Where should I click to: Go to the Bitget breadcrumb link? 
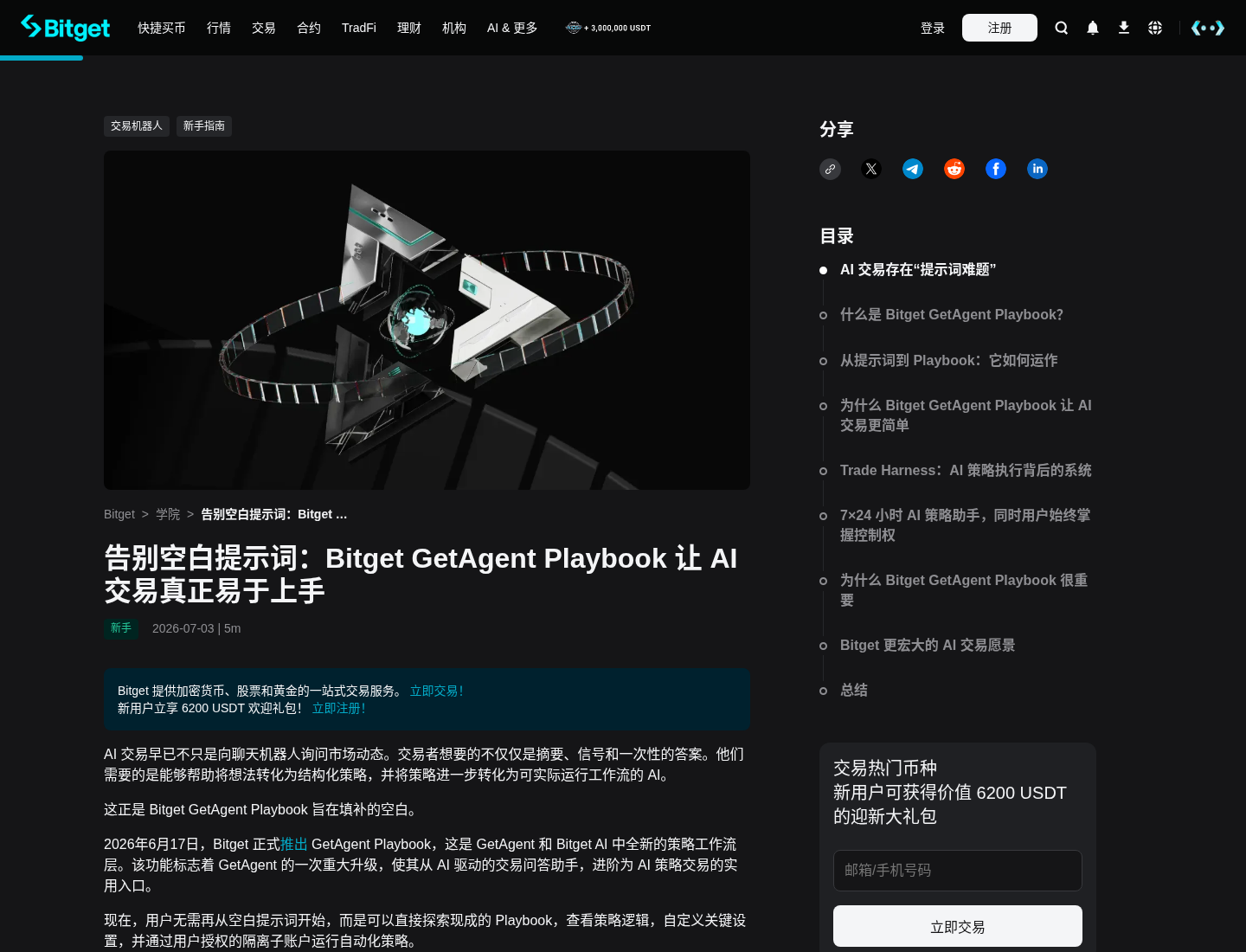[119, 514]
